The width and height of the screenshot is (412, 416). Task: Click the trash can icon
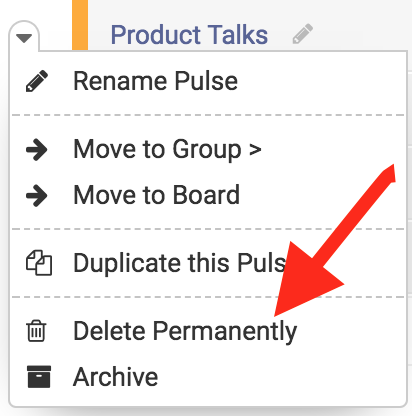[36, 331]
